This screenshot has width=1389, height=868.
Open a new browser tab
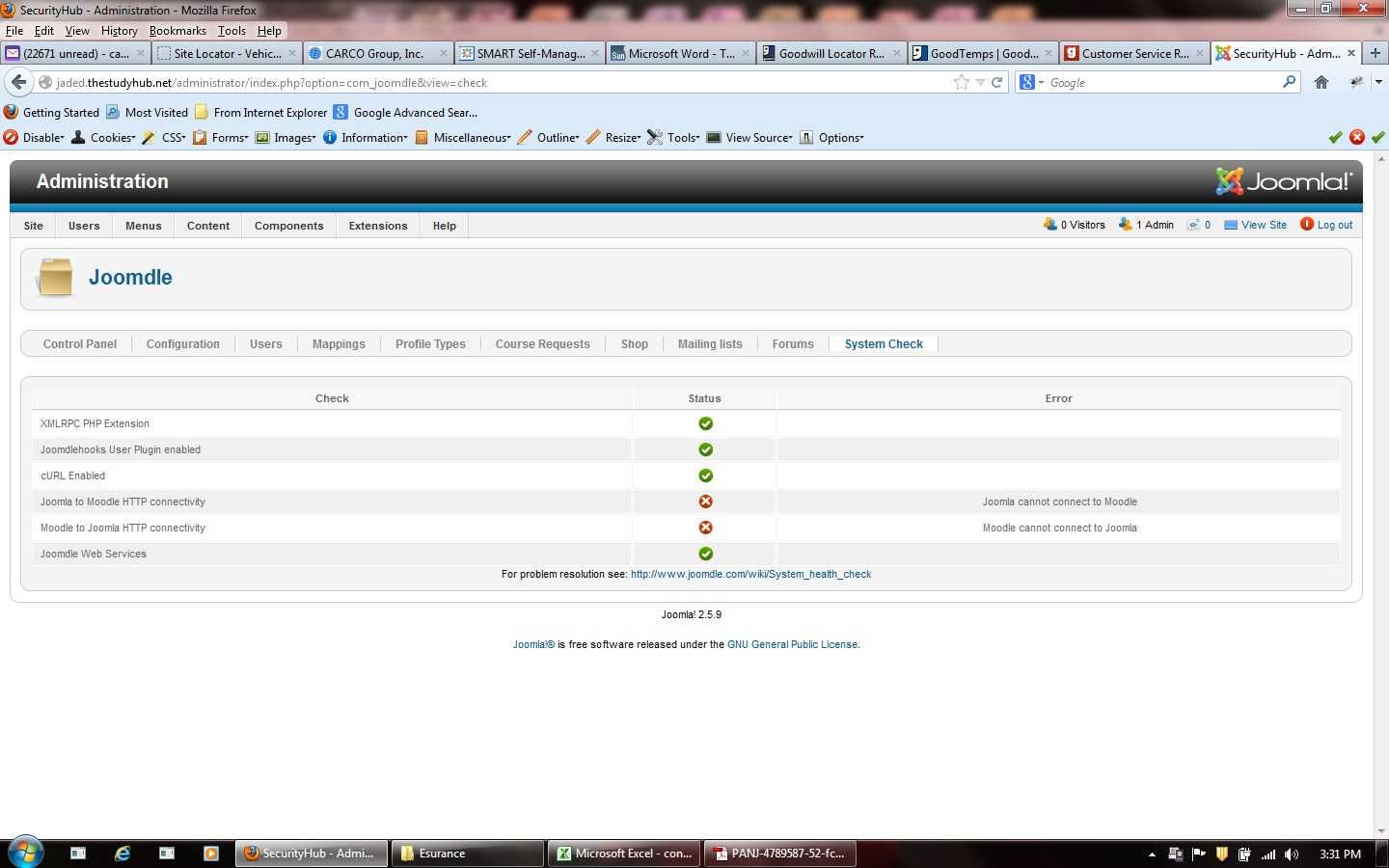pos(1375,53)
